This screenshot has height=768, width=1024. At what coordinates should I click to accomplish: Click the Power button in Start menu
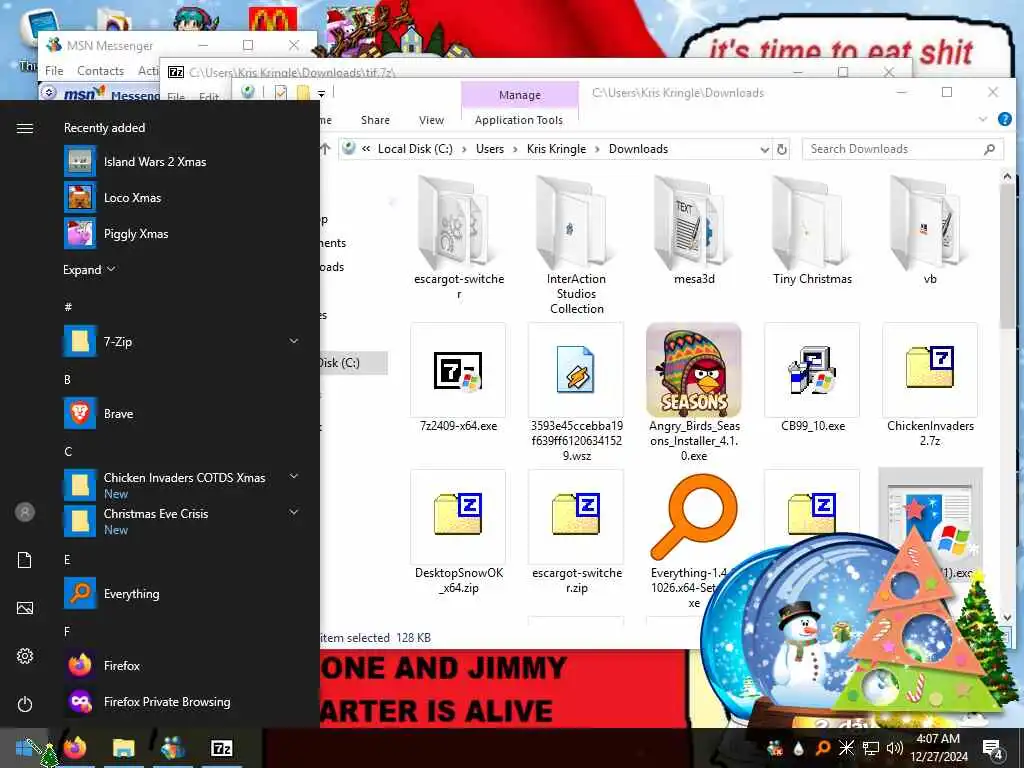(x=25, y=704)
